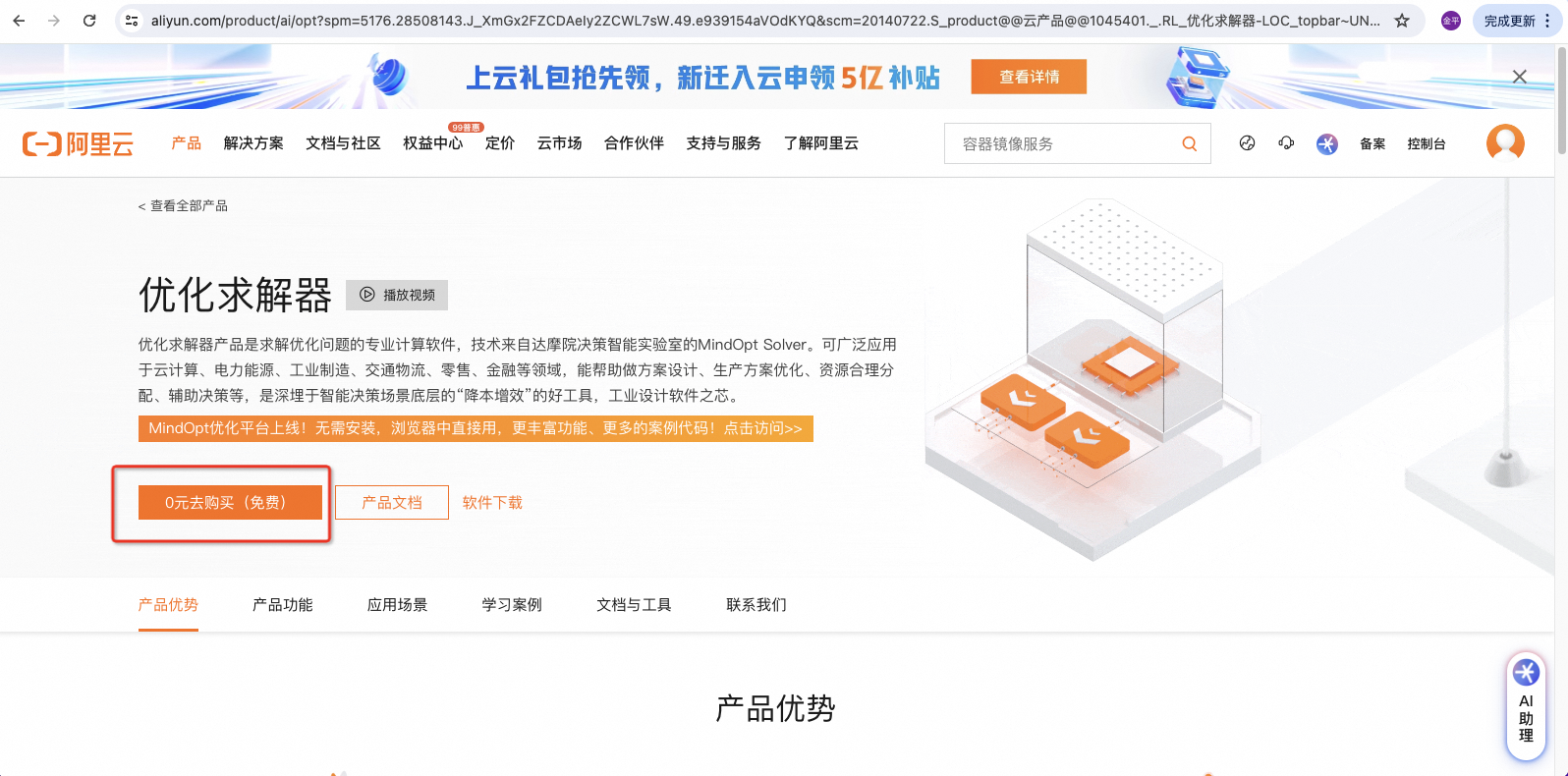The width and height of the screenshot is (1568, 776).
Task: Click the browser forward arrow
Action: (54, 21)
